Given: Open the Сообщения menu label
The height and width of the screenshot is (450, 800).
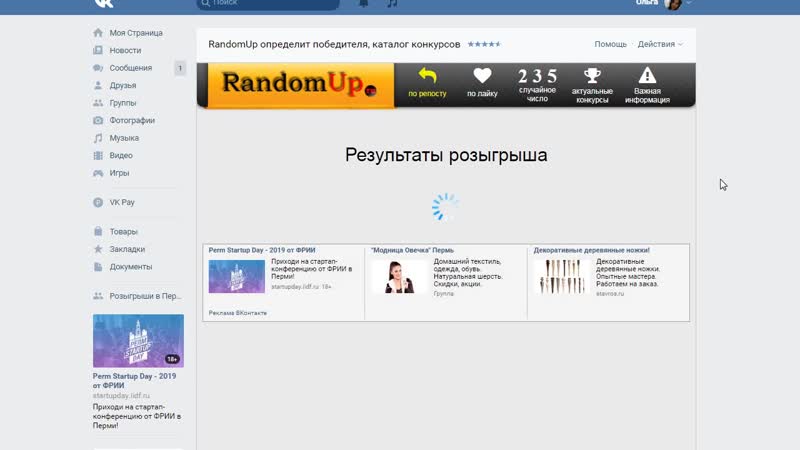Looking at the screenshot, I should (131, 68).
